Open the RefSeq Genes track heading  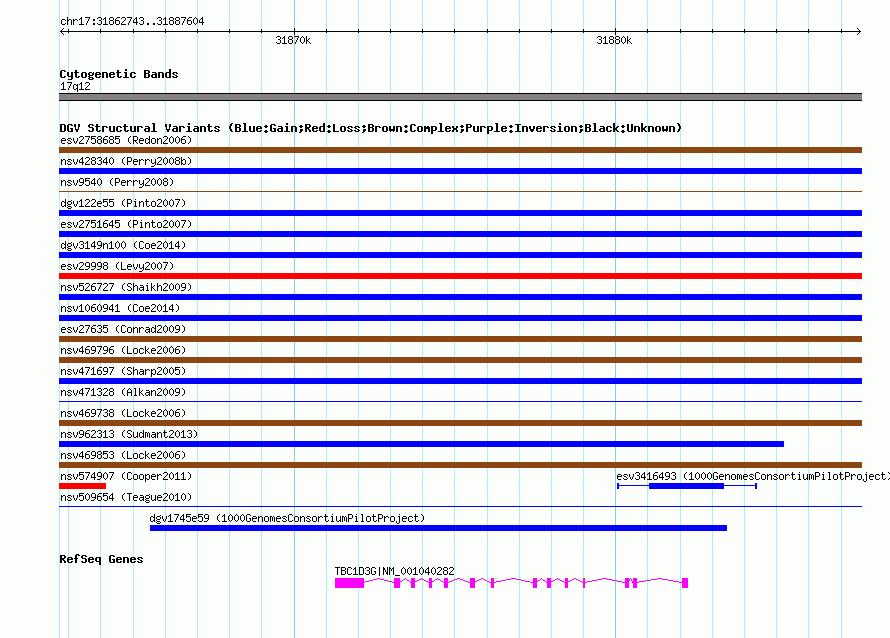(x=101, y=559)
